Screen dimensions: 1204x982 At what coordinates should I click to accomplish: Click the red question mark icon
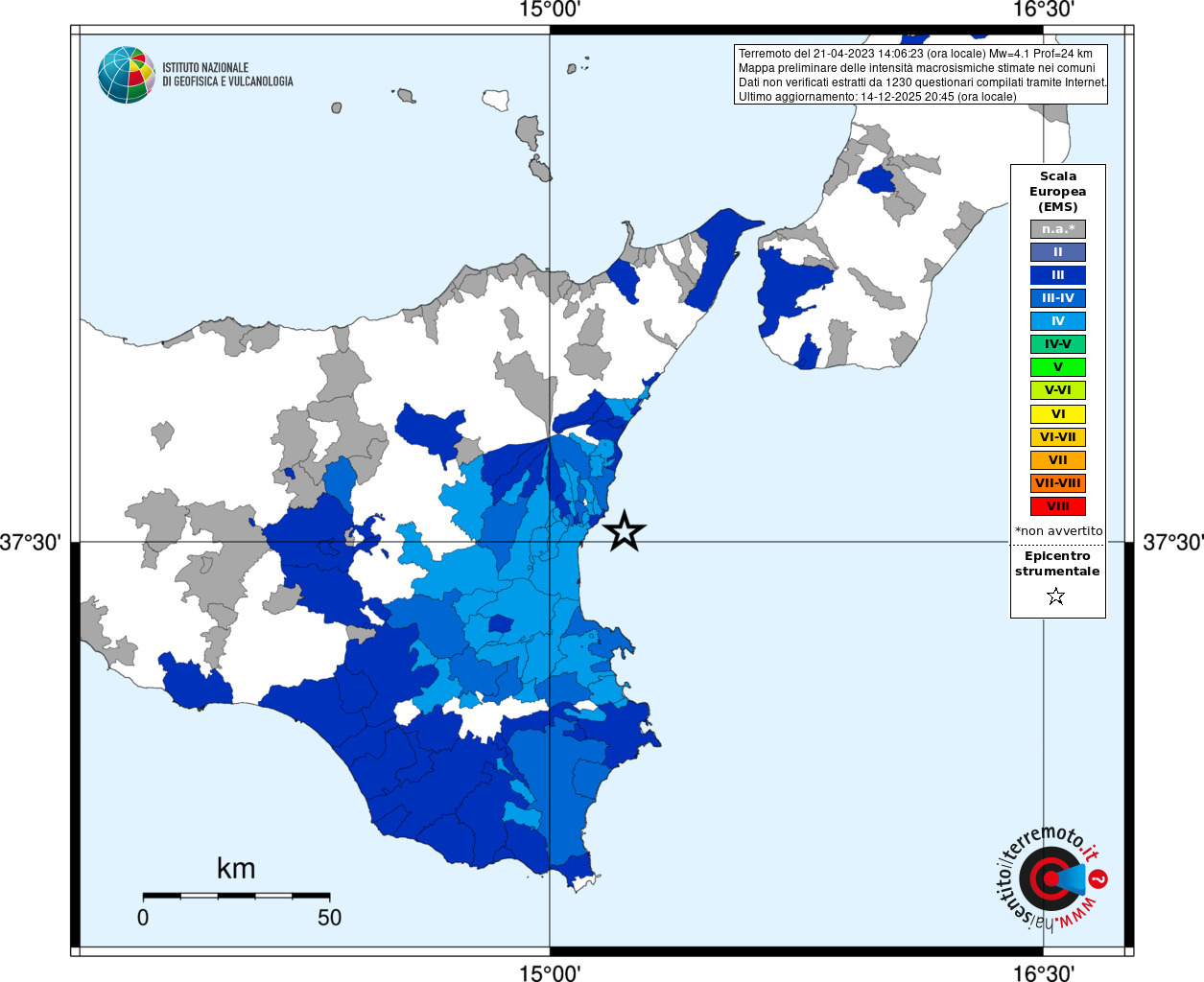coord(1099,878)
